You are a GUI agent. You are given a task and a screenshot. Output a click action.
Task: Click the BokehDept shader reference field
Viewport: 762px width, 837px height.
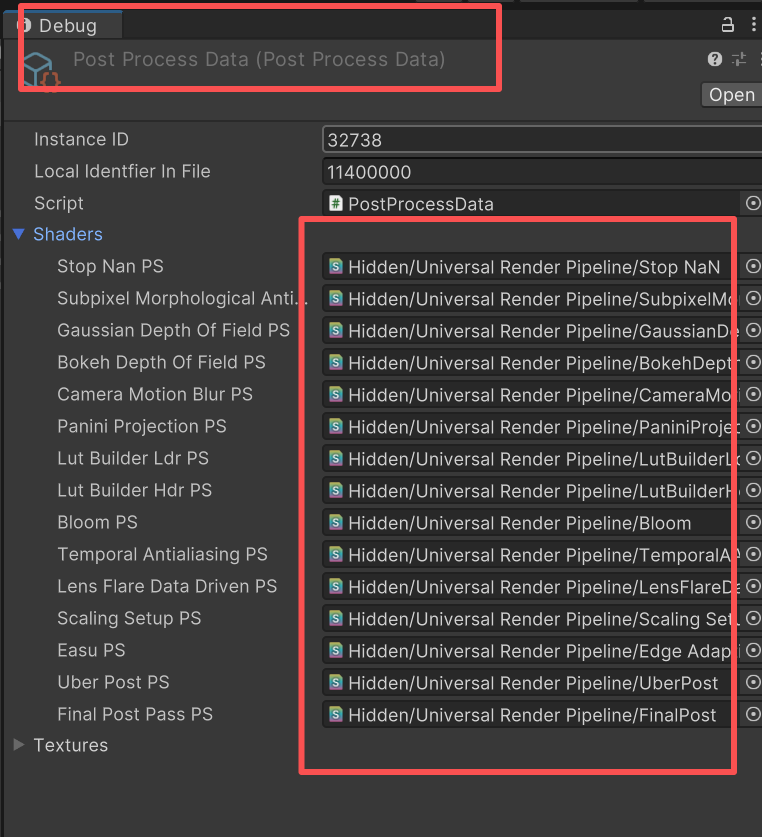(531, 362)
